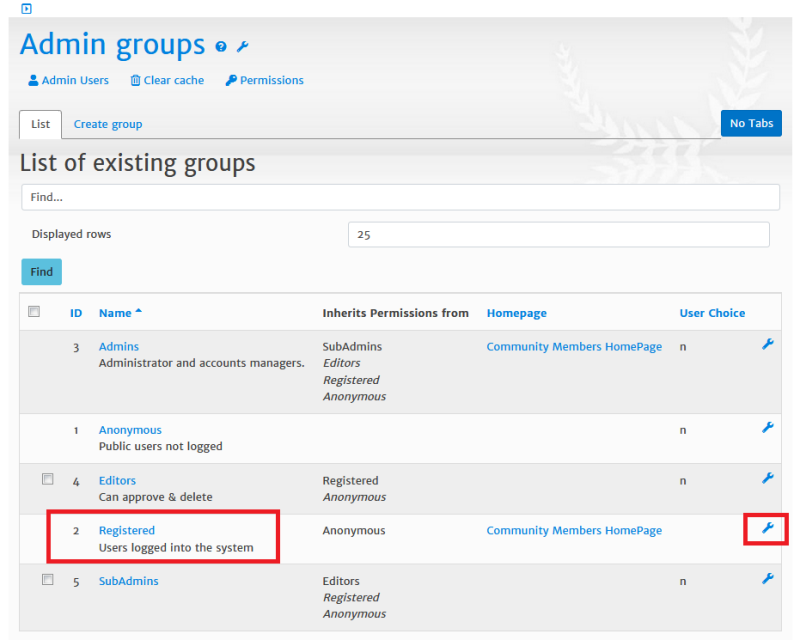Click the wrench icon in Registered row
Image resolution: width=800 pixels, height=640 pixels.
point(767,528)
